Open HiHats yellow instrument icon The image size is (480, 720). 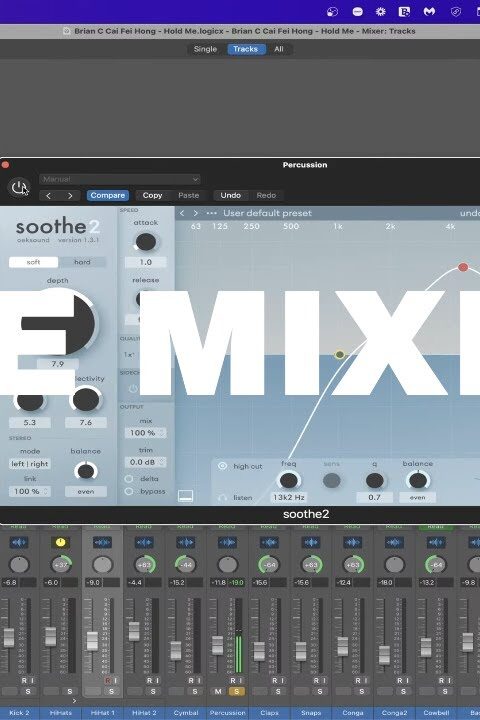pyautogui.click(x=60, y=542)
